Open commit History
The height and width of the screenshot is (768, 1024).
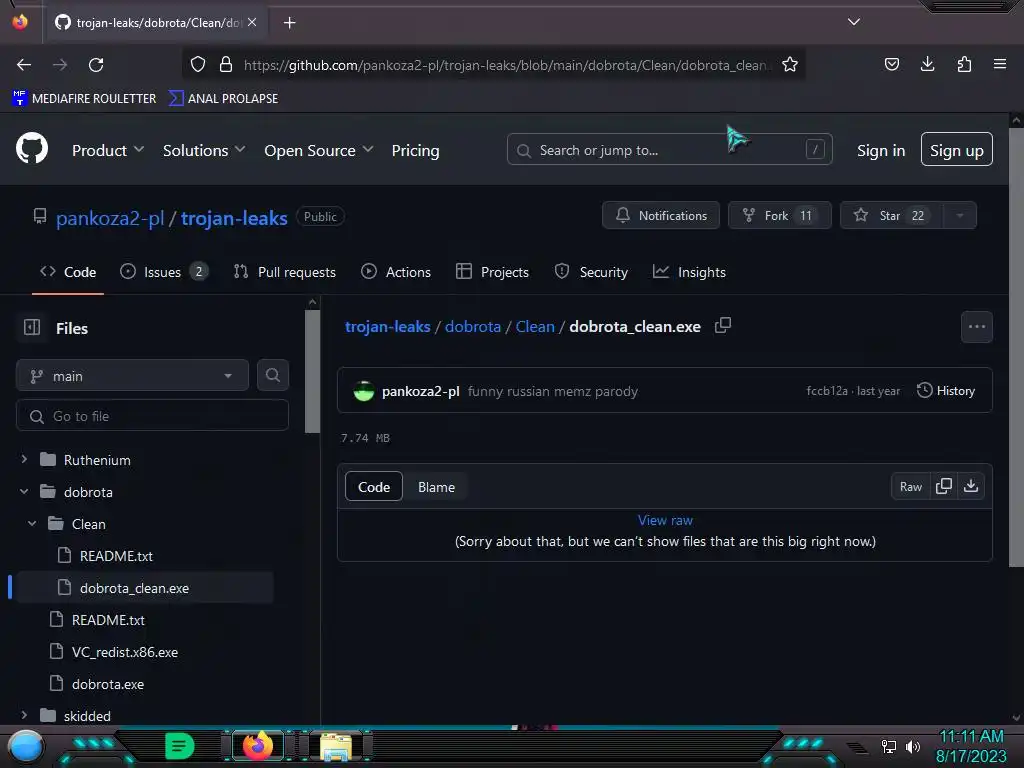946,391
